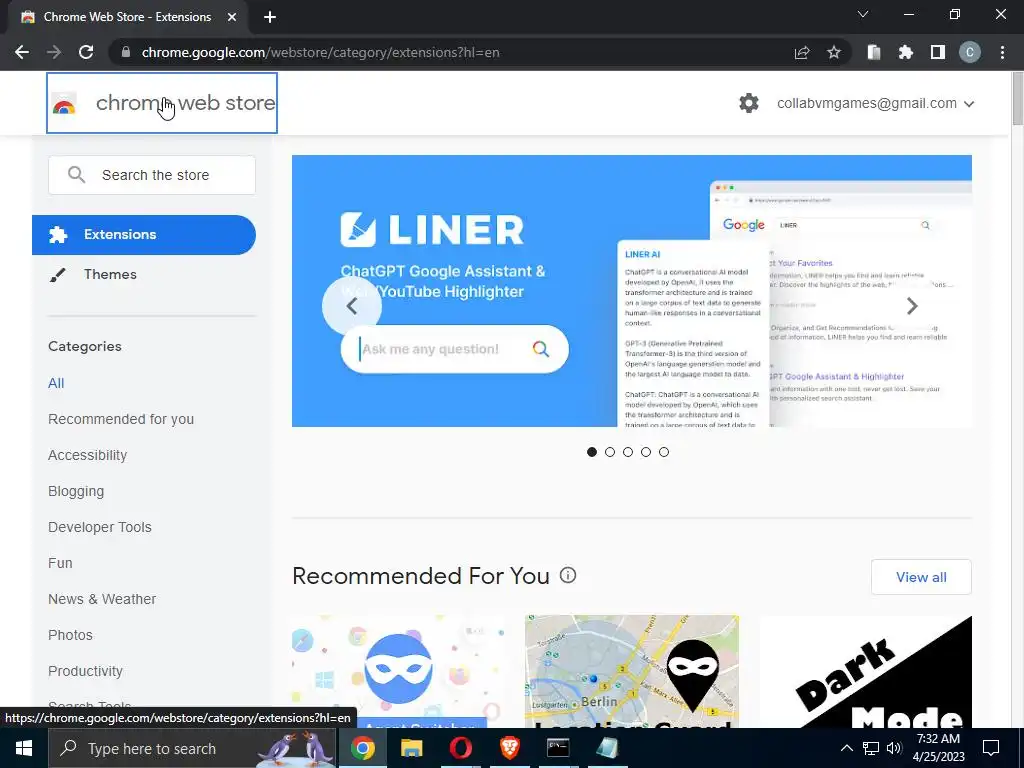The image size is (1024, 768).
Task: Go back with the browser back arrow
Action: click(22, 52)
